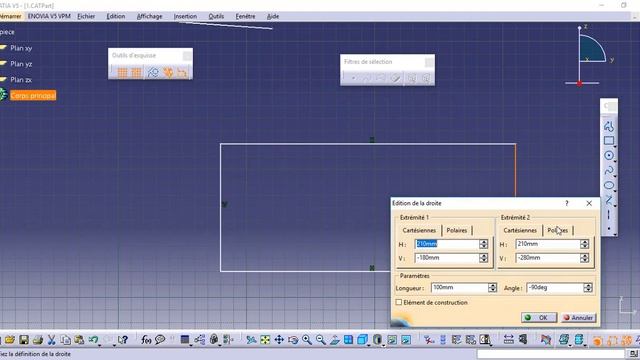
Task: Click the Angle value spinner
Action: click(x=588, y=288)
